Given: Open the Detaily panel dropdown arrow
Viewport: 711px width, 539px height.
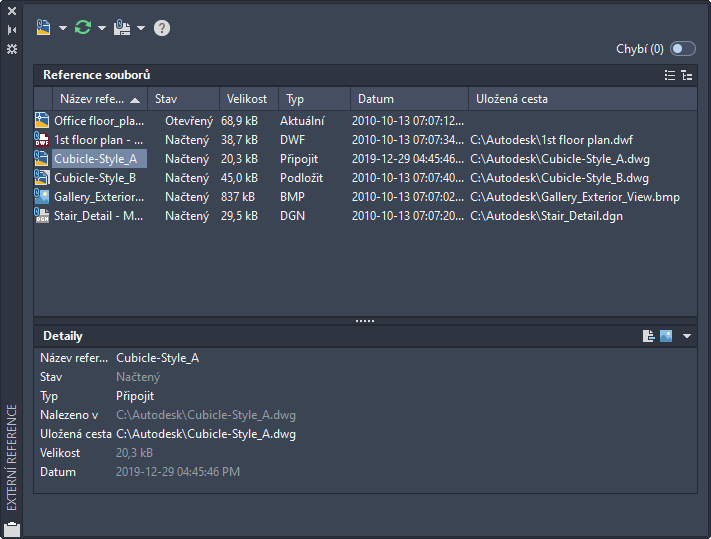Looking at the screenshot, I should (x=687, y=336).
